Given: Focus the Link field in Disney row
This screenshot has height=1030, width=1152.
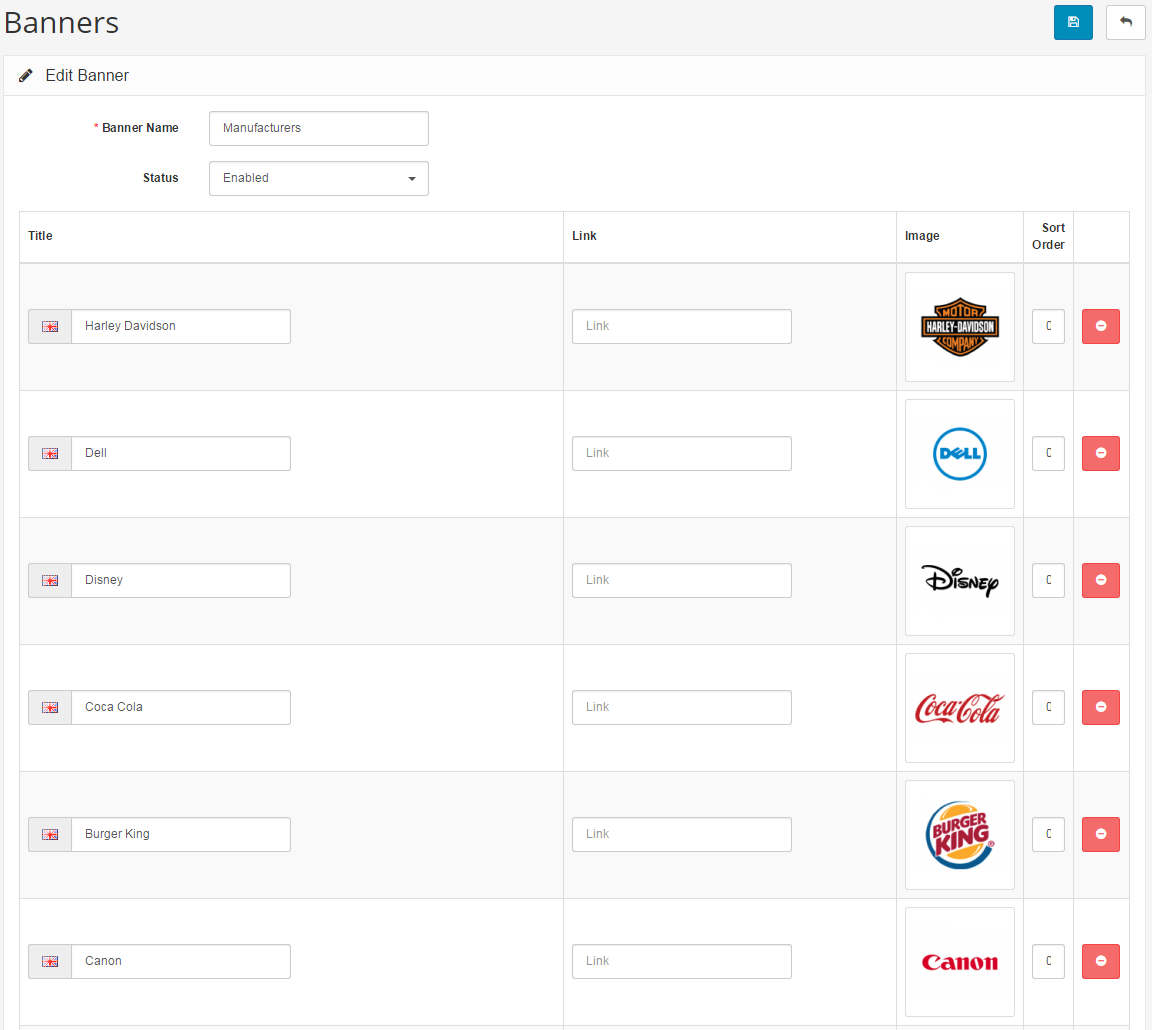Looking at the screenshot, I should tap(682, 580).
